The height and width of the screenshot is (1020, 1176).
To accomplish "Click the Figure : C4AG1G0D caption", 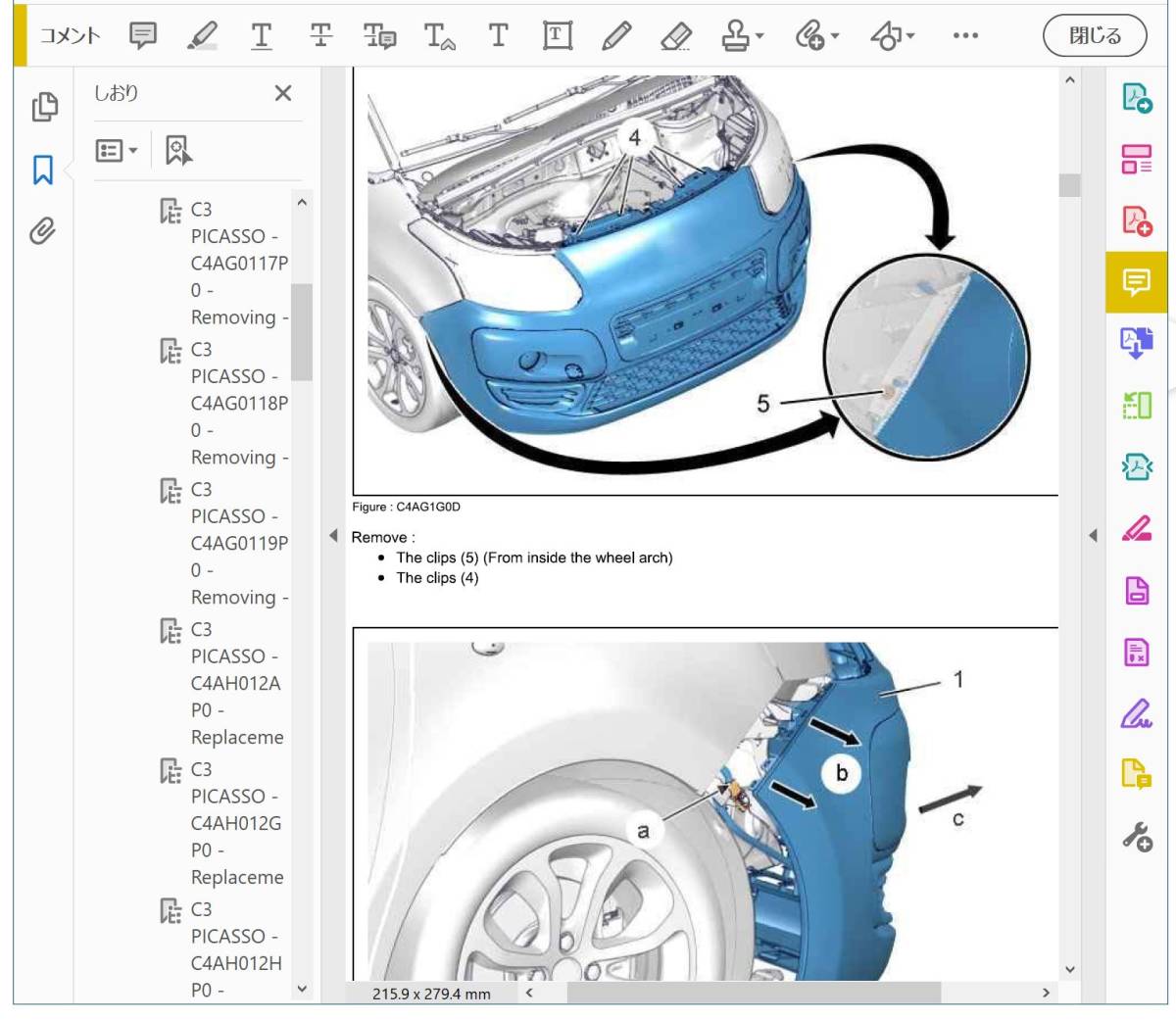I will [406, 507].
